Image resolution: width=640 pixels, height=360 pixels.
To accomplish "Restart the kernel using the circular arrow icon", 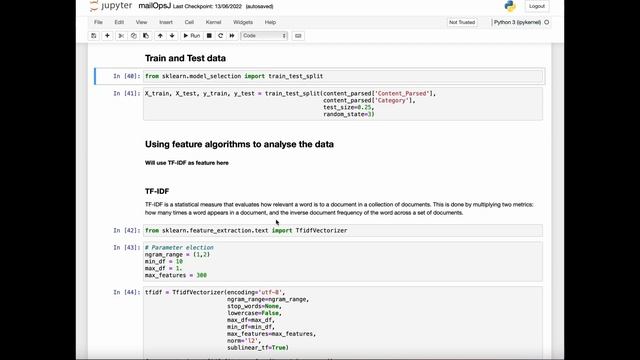I will coord(220,36).
